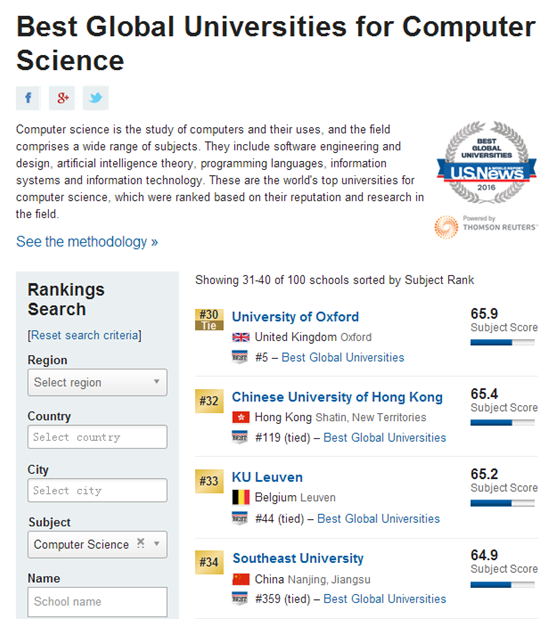This screenshot has width=548, height=627.
Task: Click the United Kingdom flag icon
Action: [x=241, y=337]
